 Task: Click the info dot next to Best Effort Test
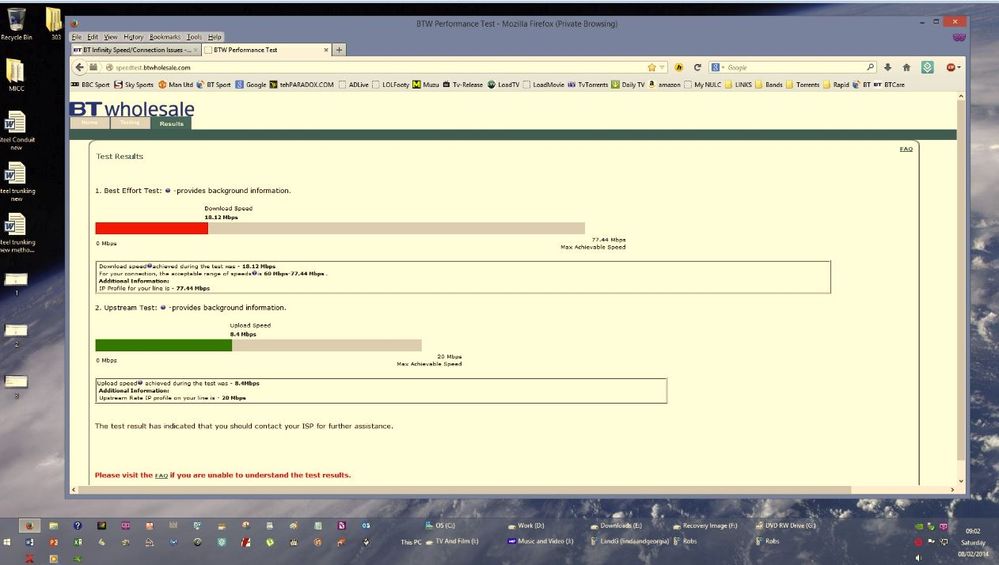(x=168, y=190)
